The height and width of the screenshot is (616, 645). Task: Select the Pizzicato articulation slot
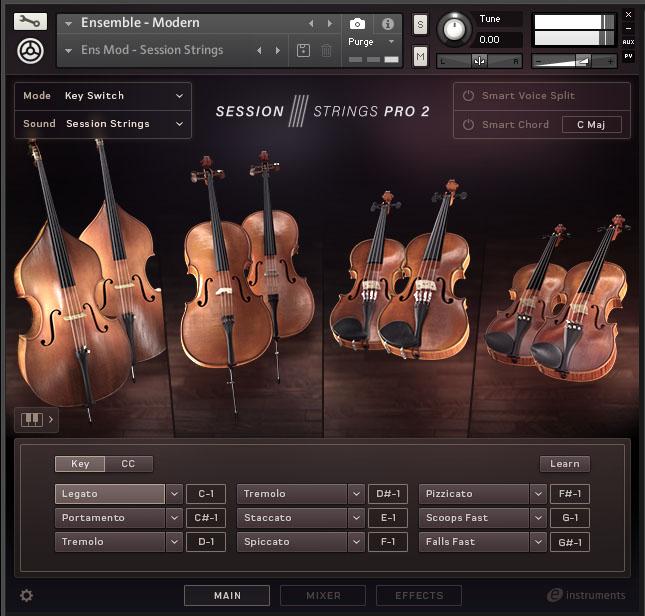point(474,493)
